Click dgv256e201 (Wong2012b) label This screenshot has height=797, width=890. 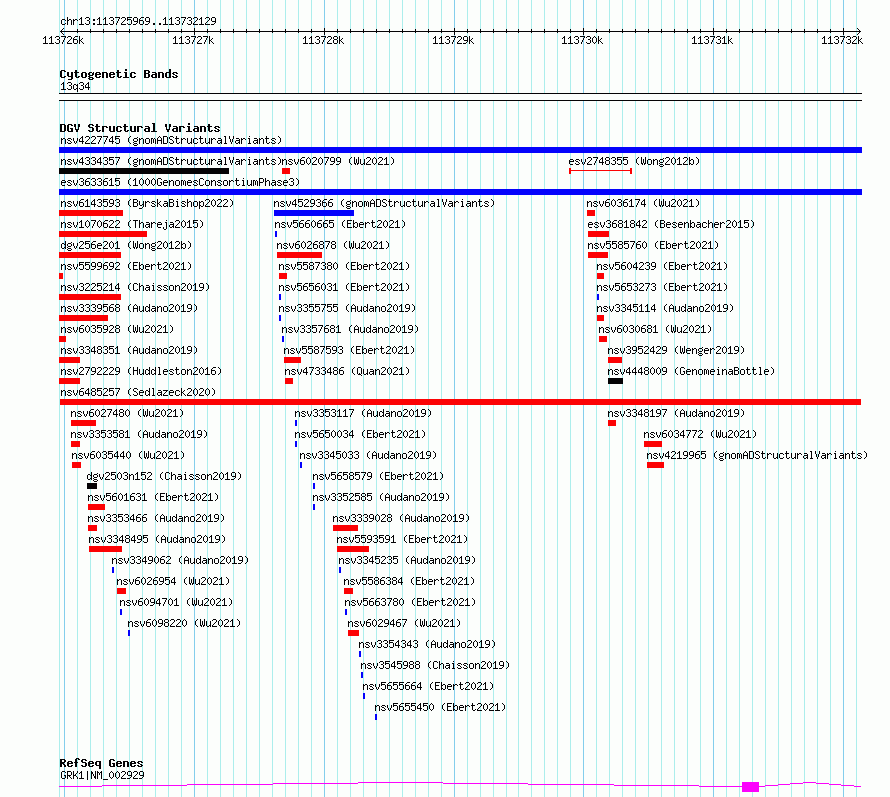pyautogui.click(x=126, y=245)
